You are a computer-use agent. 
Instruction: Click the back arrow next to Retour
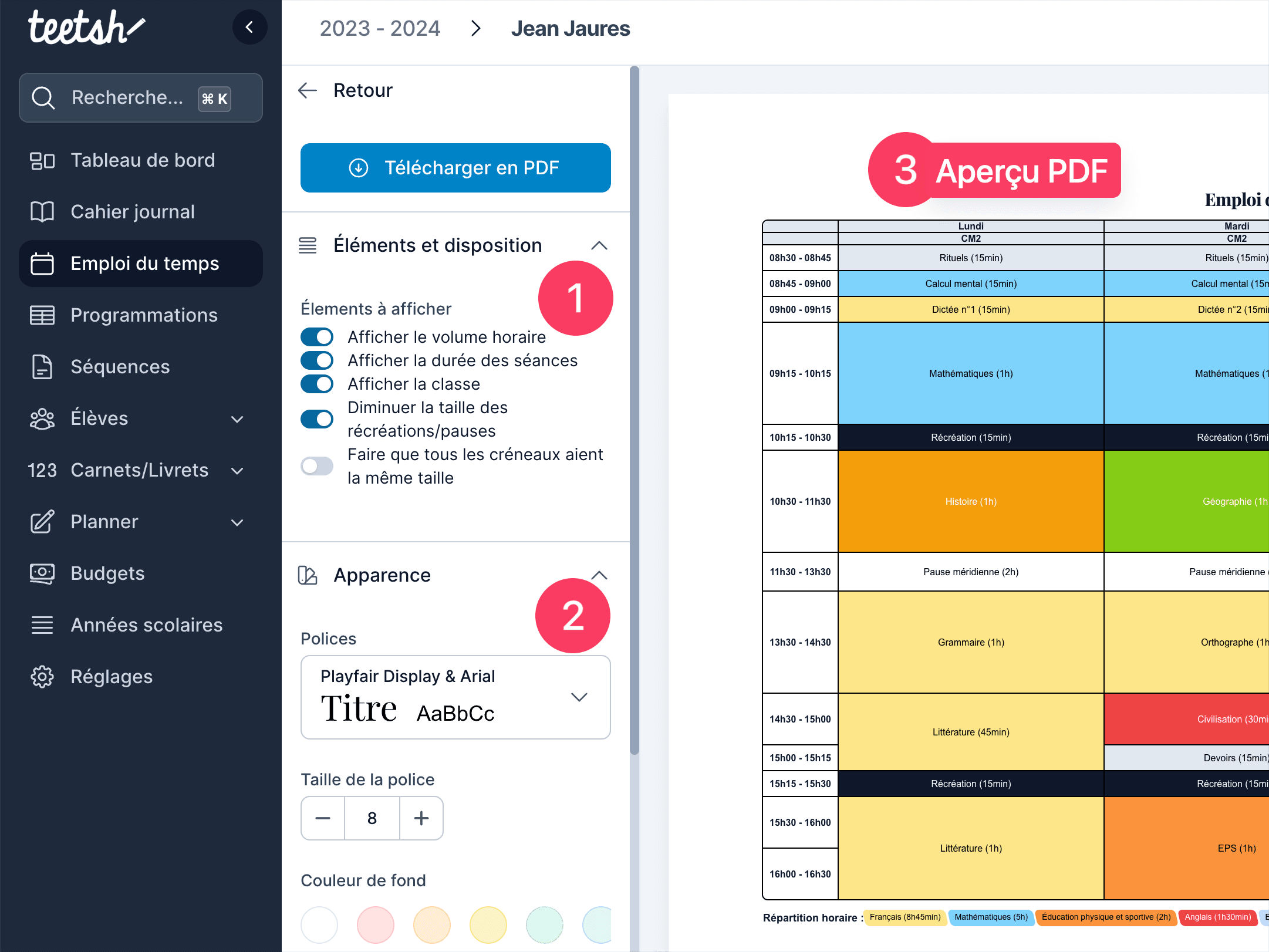[308, 90]
